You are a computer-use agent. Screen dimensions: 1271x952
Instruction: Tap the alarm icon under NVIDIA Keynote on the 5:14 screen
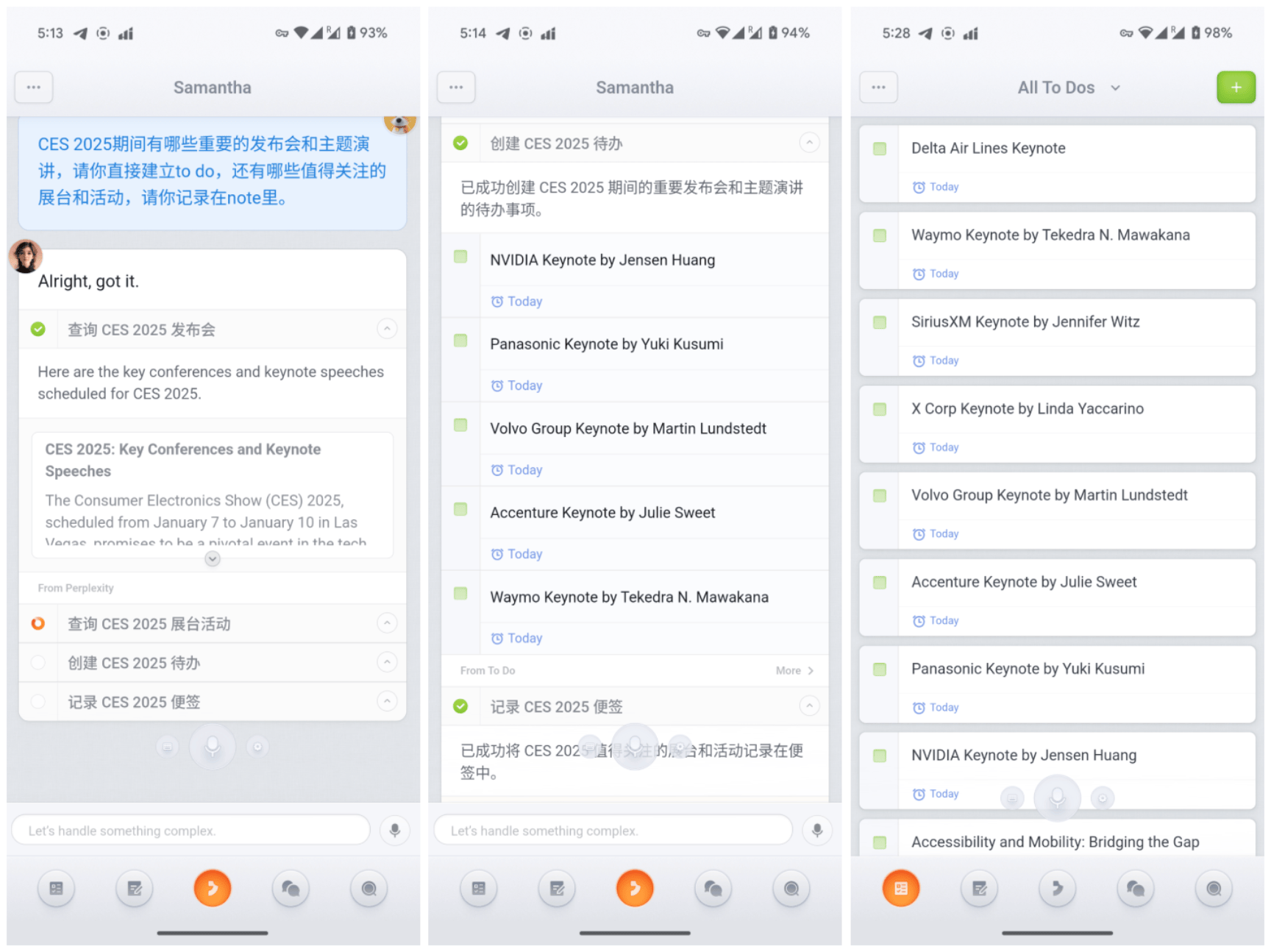click(x=497, y=302)
